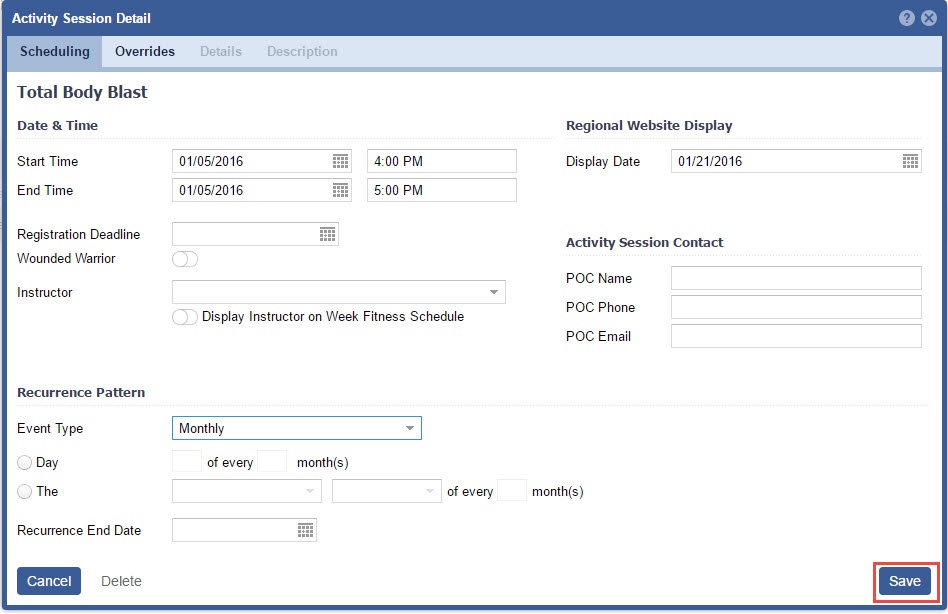The height and width of the screenshot is (614, 948).
Task: Select the Day radio button
Action: pos(25,463)
